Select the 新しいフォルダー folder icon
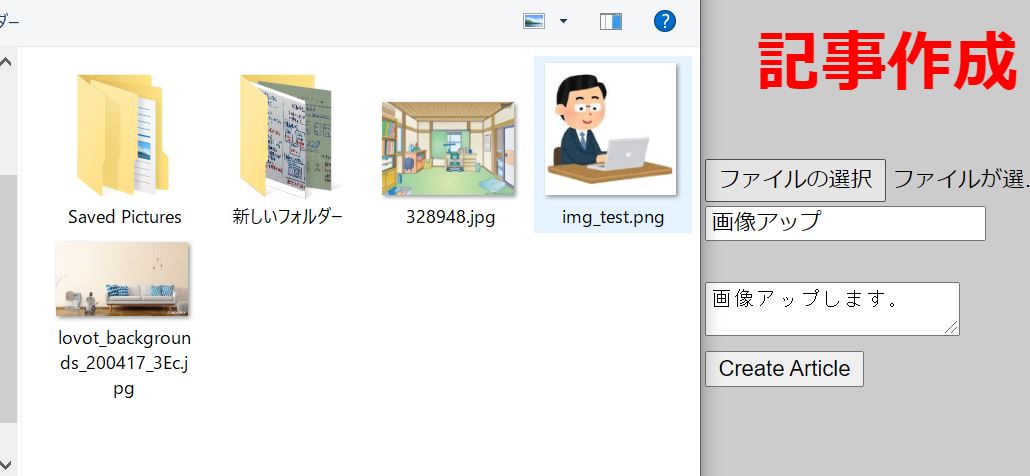Image resolution: width=1030 pixels, height=476 pixels. tap(286, 135)
